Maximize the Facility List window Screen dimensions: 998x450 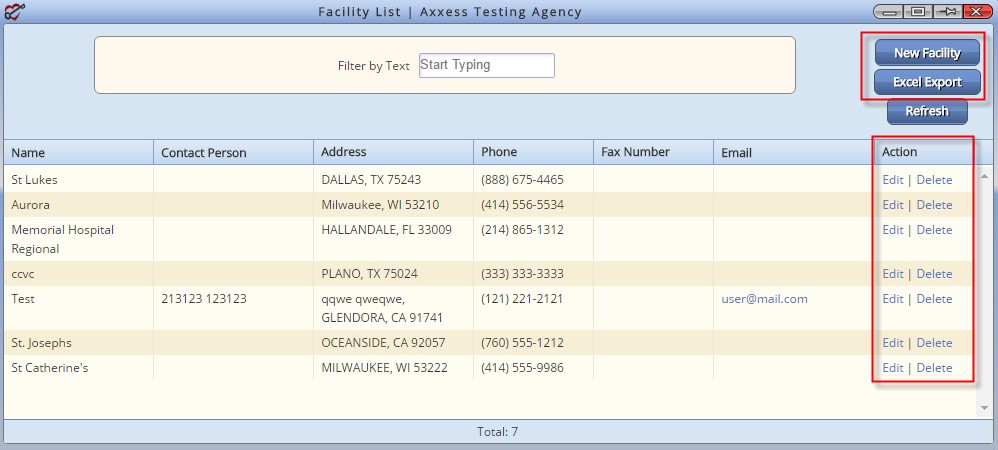click(x=920, y=11)
